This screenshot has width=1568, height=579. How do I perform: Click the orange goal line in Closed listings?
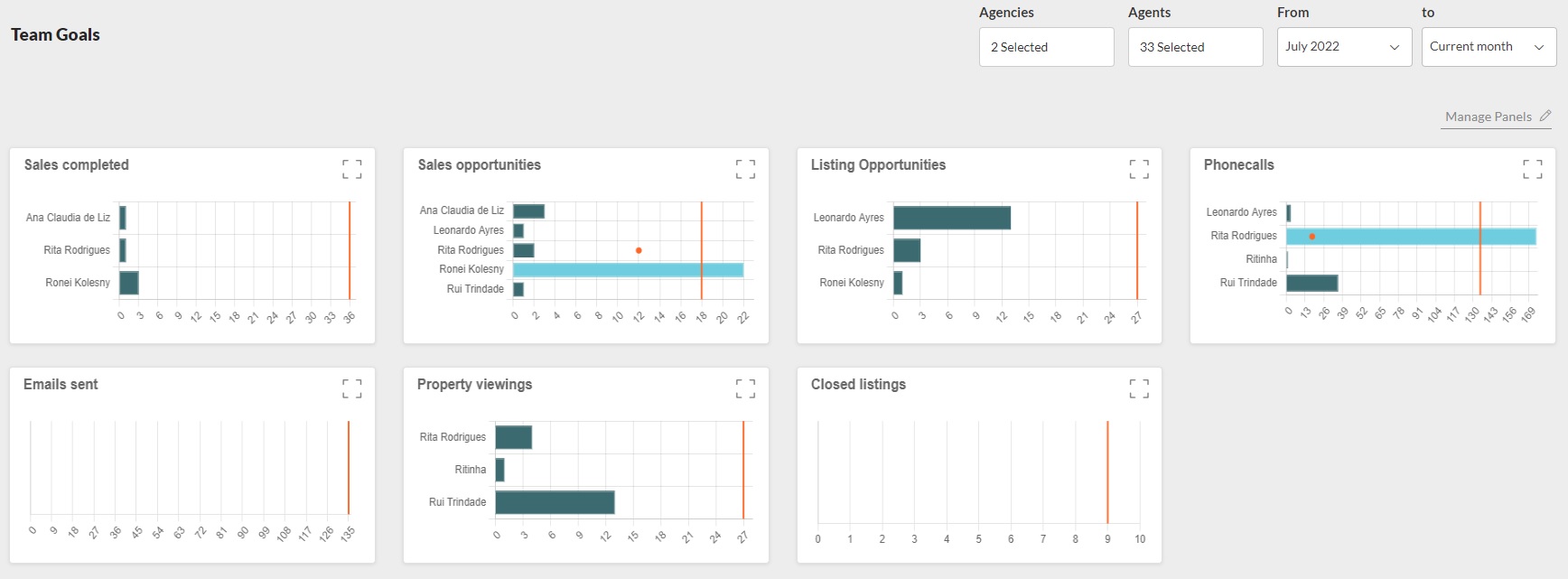click(x=1107, y=470)
